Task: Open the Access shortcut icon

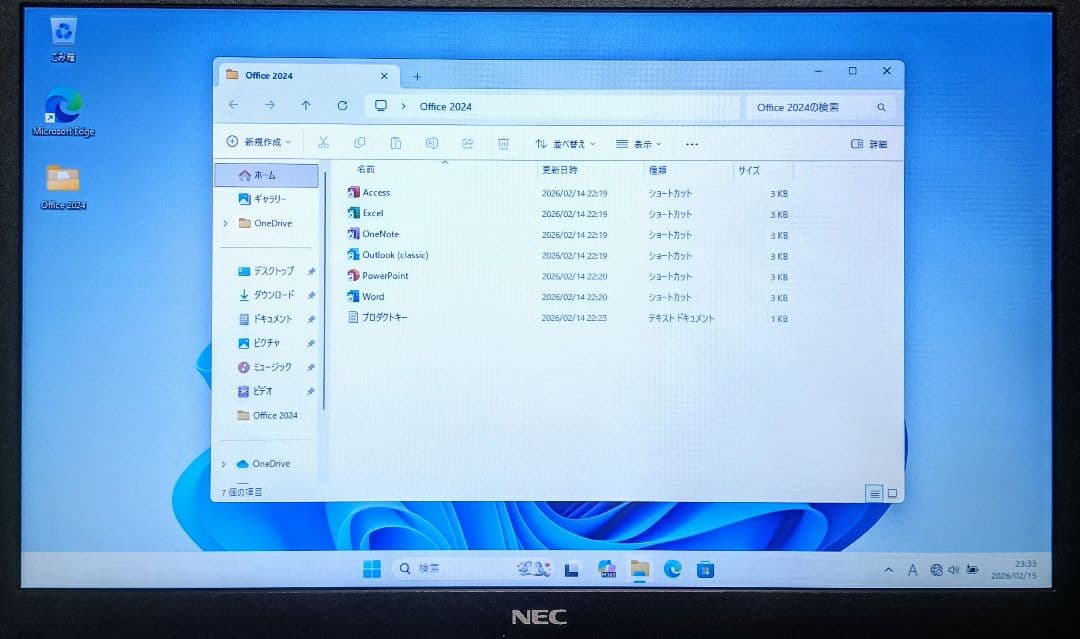Action: (353, 192)
